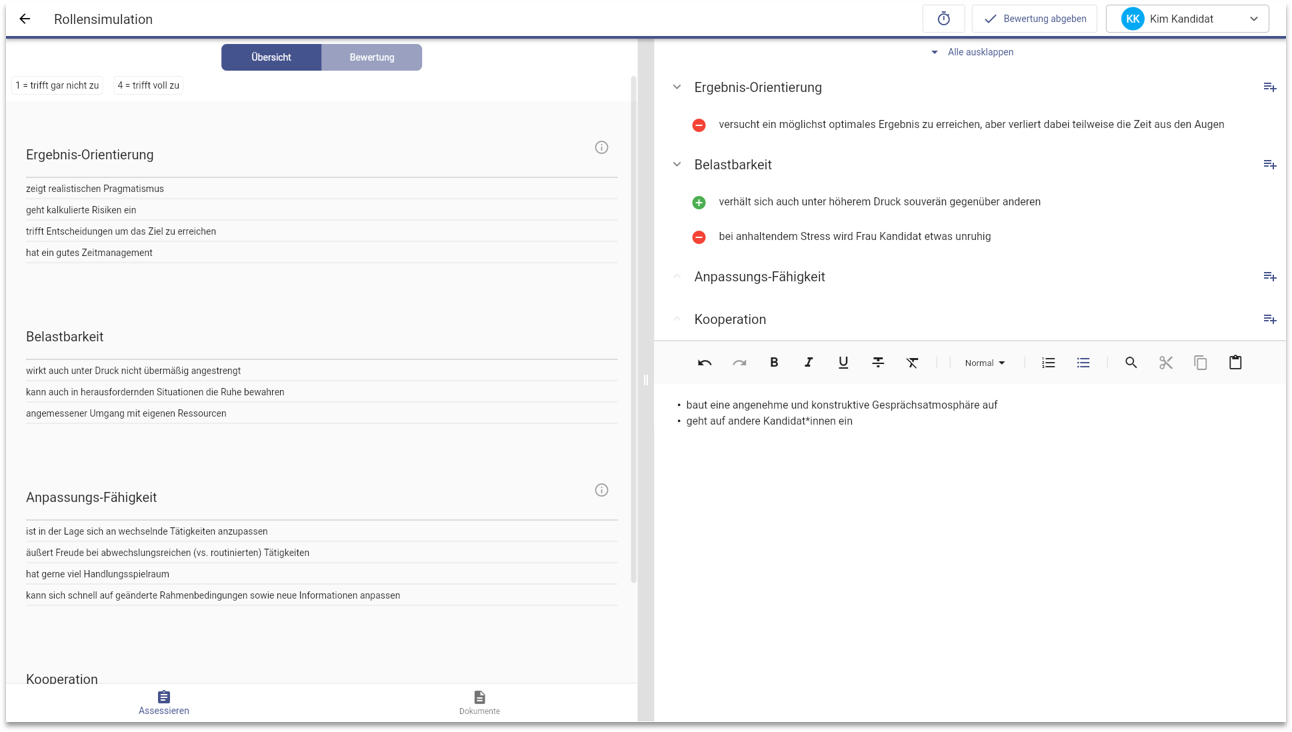Image resolution: width=1292 pixels, height=732 pixels.
Task: Open info for Ergebnis-Orientierung on left
Action: pyautogui.click(x=601, y=147)
